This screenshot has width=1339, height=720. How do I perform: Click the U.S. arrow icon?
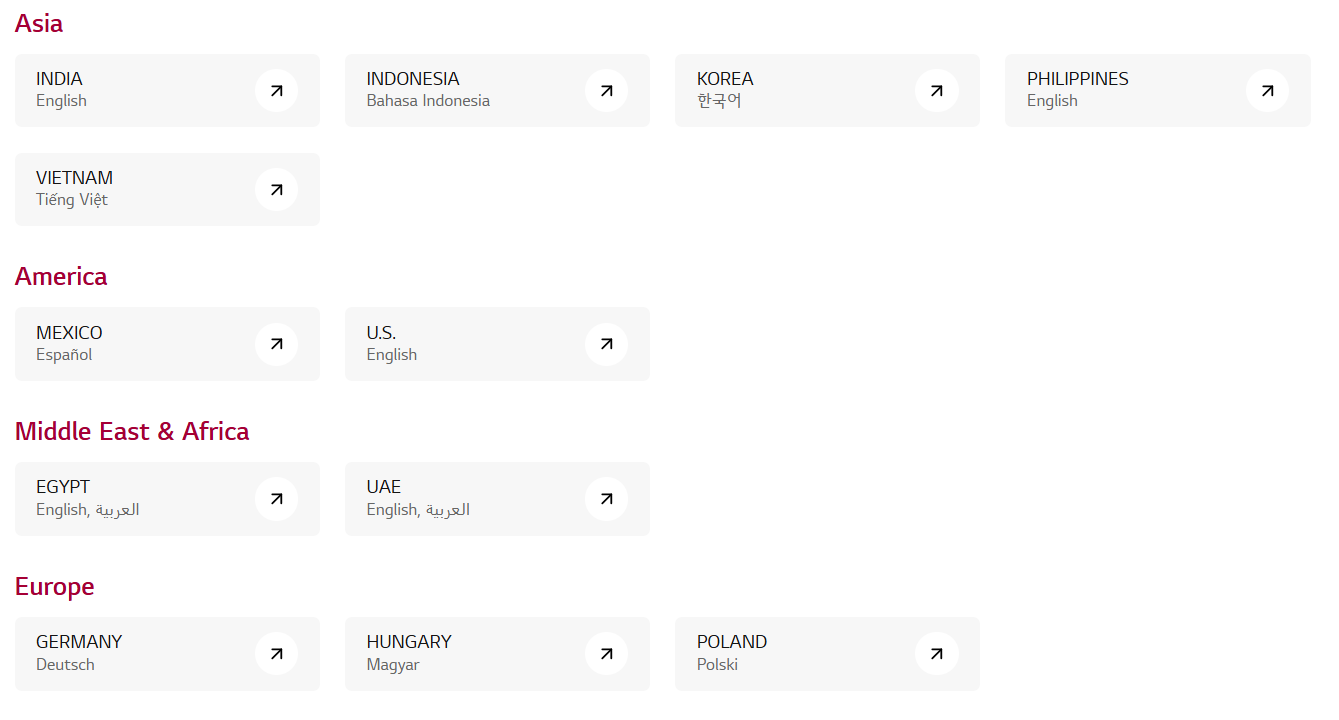[x=606, y=344]
